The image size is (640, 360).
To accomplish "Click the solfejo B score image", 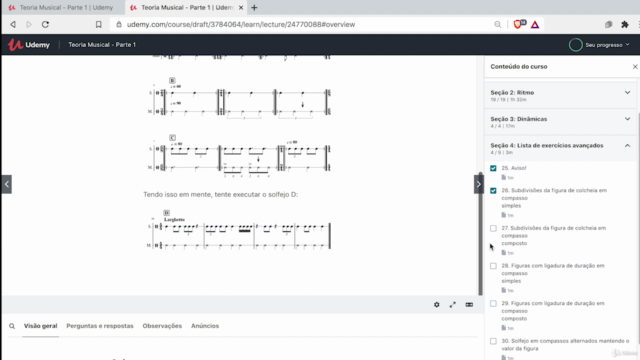I will point(239,98).
